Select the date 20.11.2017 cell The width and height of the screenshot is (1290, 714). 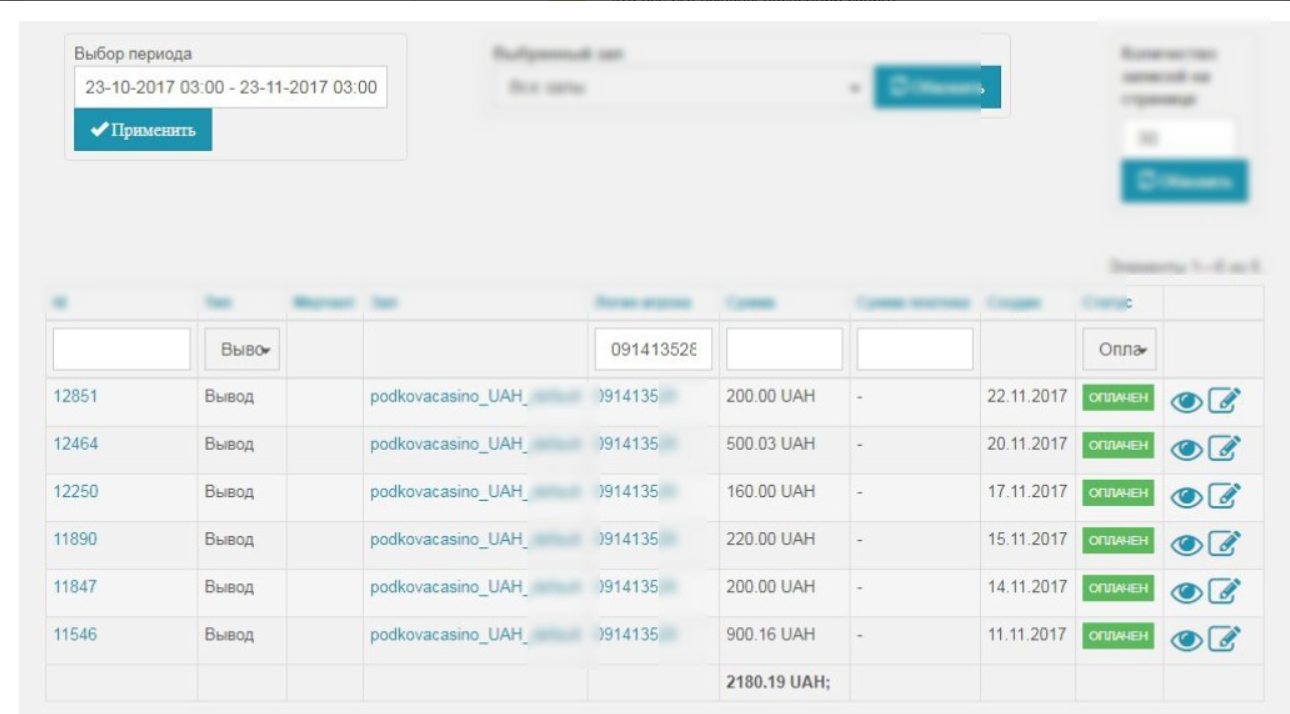[1027, 444]
